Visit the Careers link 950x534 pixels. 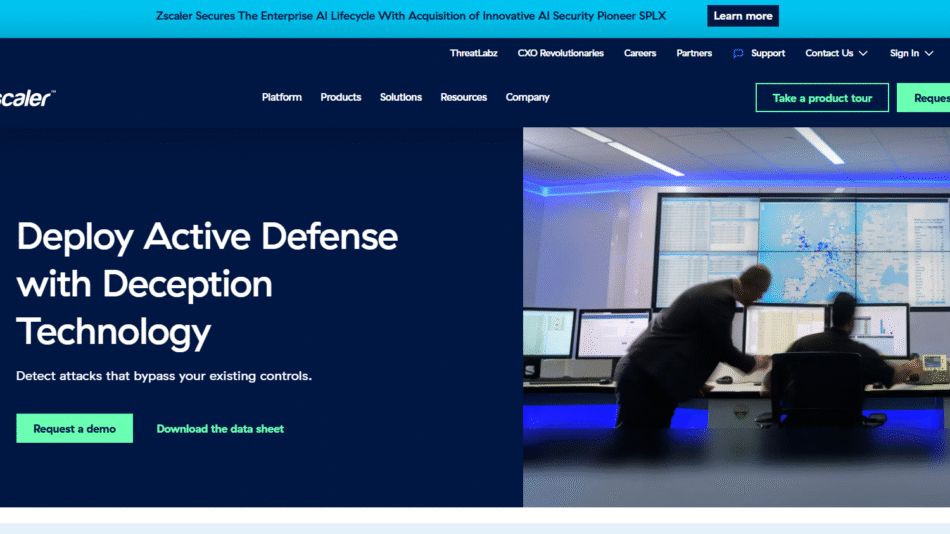640,53
